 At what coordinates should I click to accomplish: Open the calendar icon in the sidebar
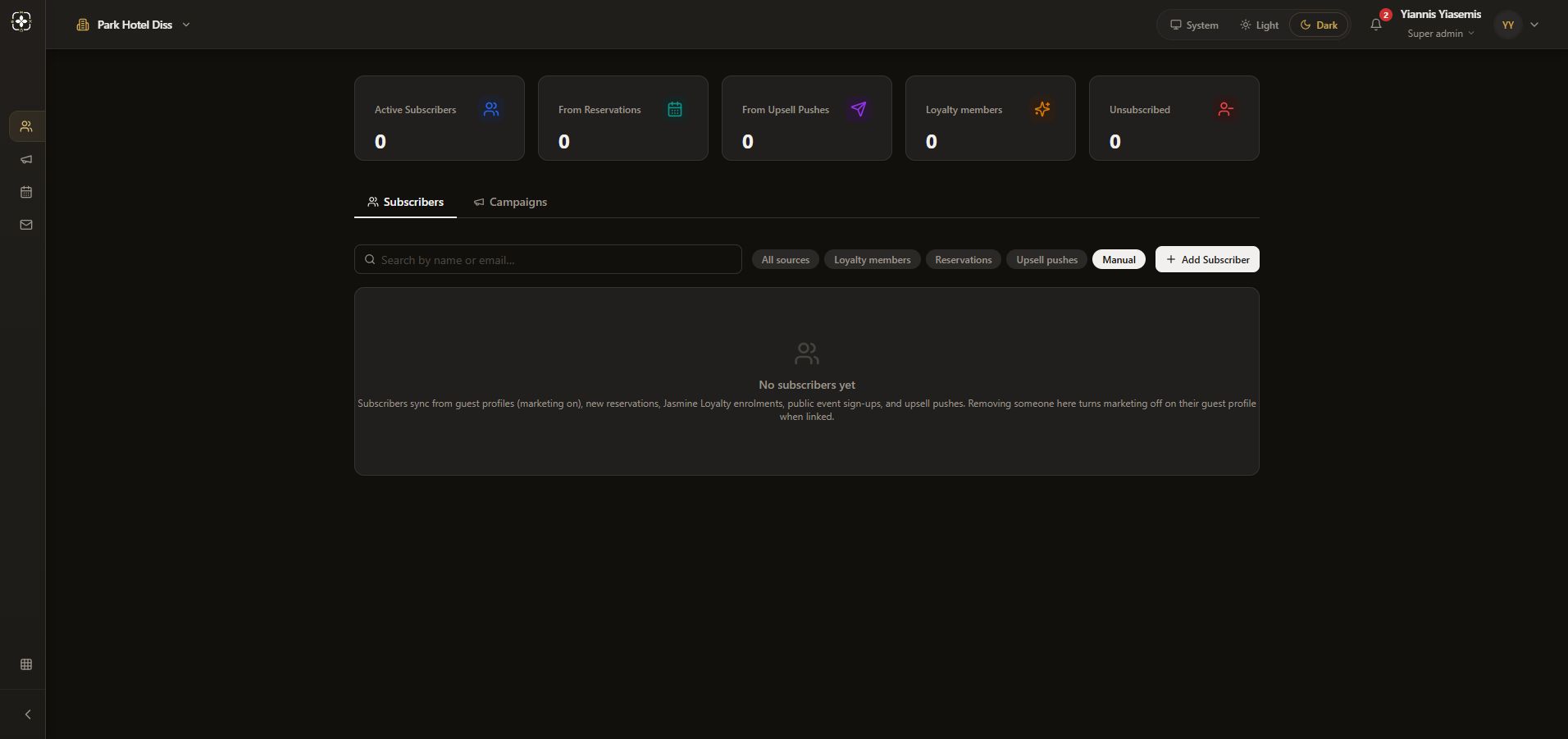[26, 192]
